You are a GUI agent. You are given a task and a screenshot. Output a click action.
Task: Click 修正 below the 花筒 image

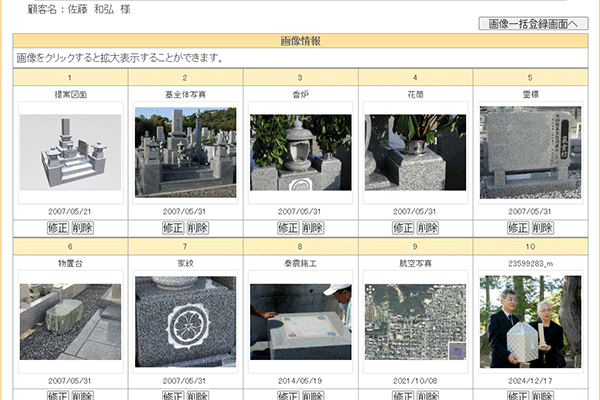point(403,228)
